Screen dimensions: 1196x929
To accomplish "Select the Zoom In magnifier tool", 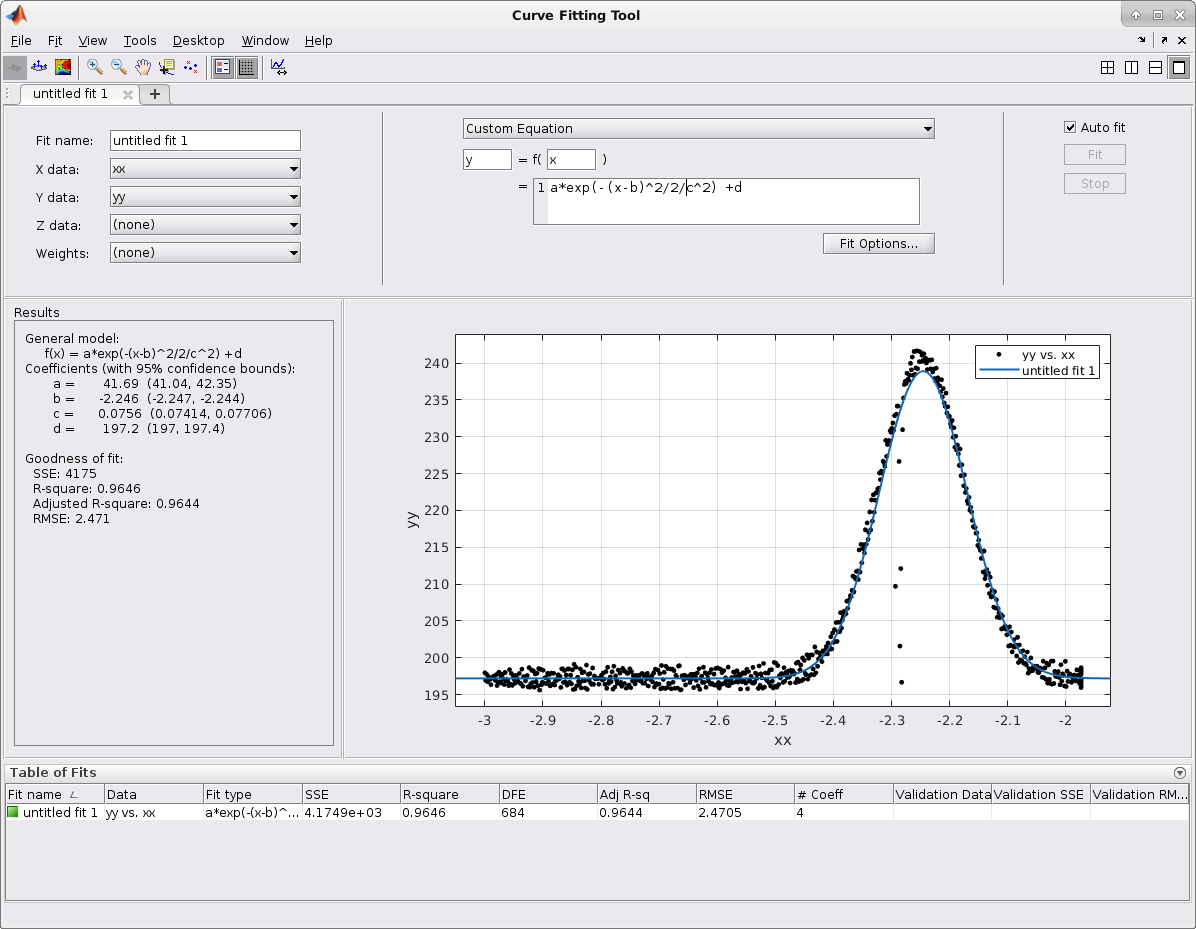I will 94,67.
